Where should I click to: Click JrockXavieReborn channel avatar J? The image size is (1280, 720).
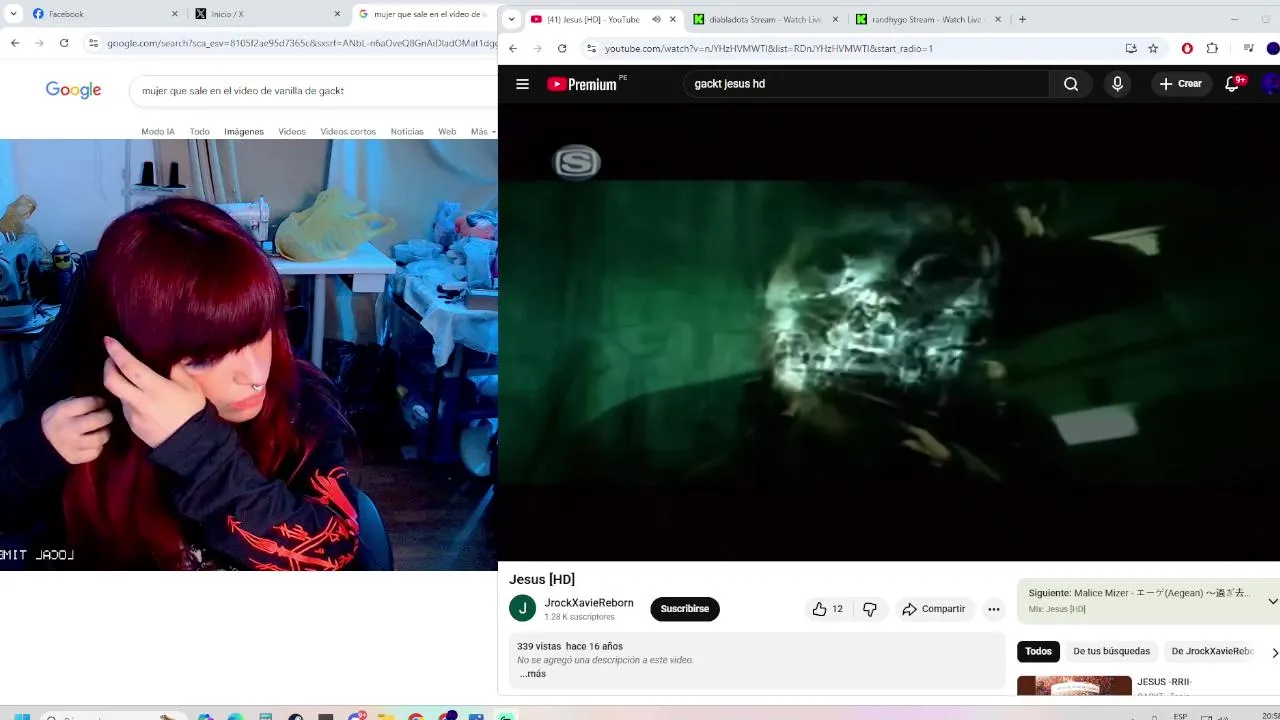pyautogui.click(x=522, y=608)
